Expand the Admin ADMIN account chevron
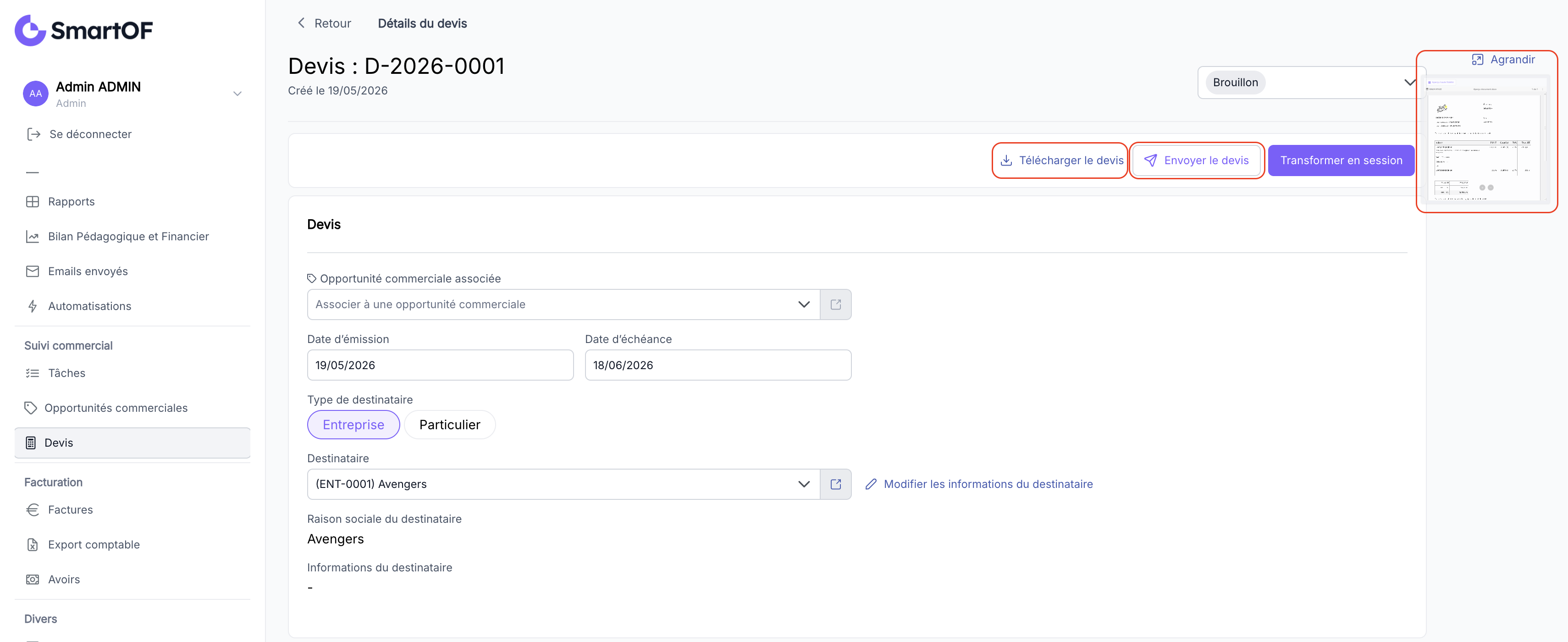This screenshot has width=1568, height=642. (x=237, y=94)
